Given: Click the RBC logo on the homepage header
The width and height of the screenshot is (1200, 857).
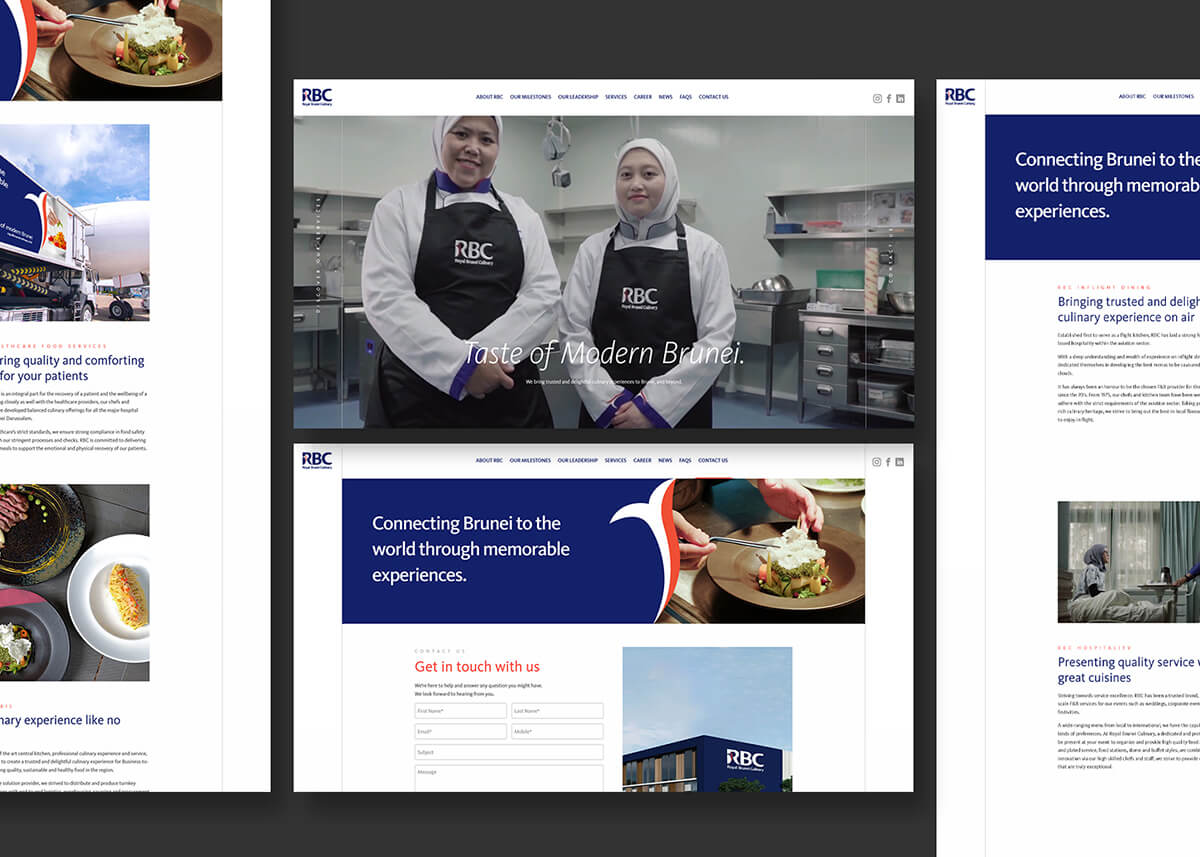Looking at the screenshot, I should [317, 97].
